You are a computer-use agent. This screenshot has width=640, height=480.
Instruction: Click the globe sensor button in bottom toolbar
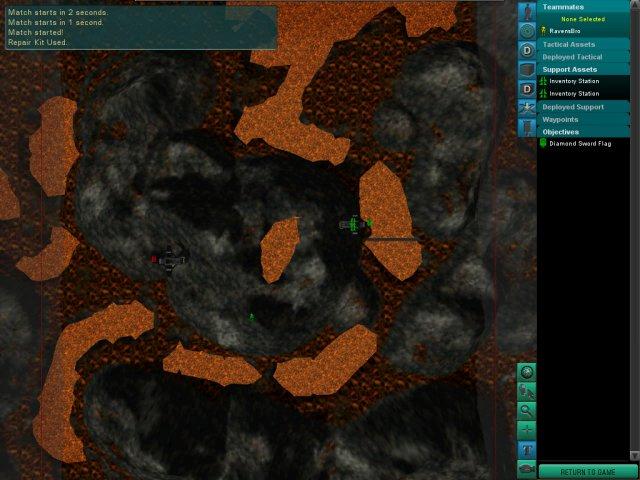527,372
